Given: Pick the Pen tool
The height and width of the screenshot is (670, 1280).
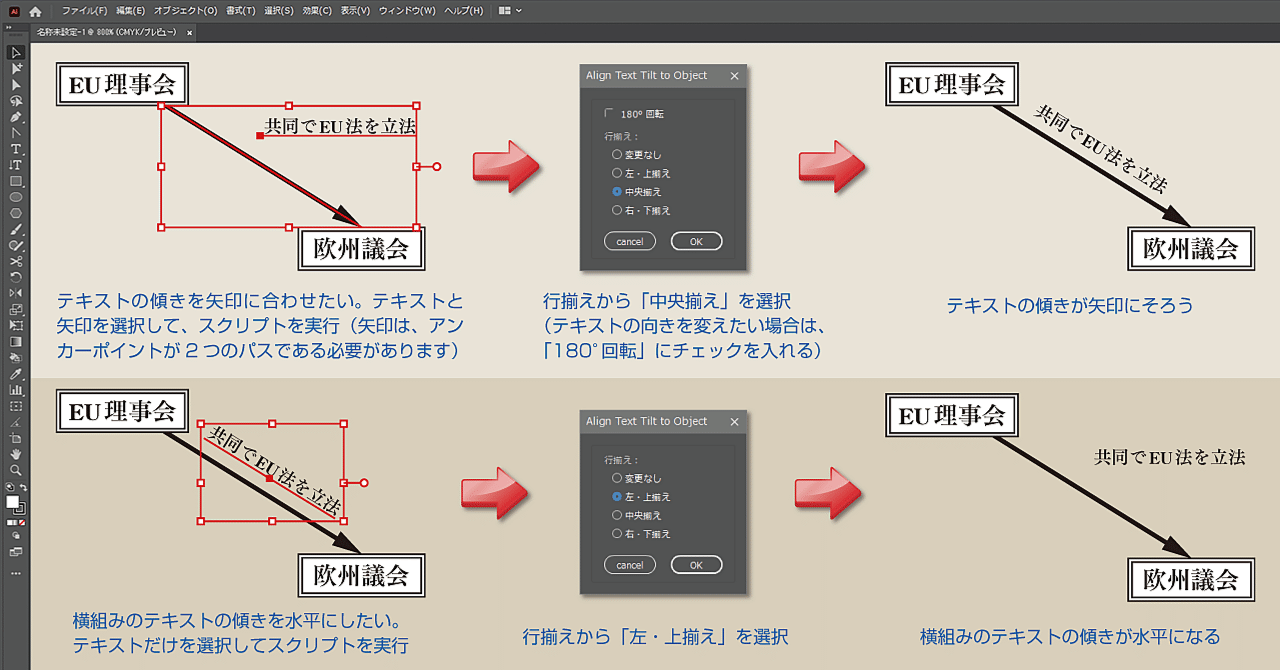Looking at the screenshot, I should pos(15,117).
